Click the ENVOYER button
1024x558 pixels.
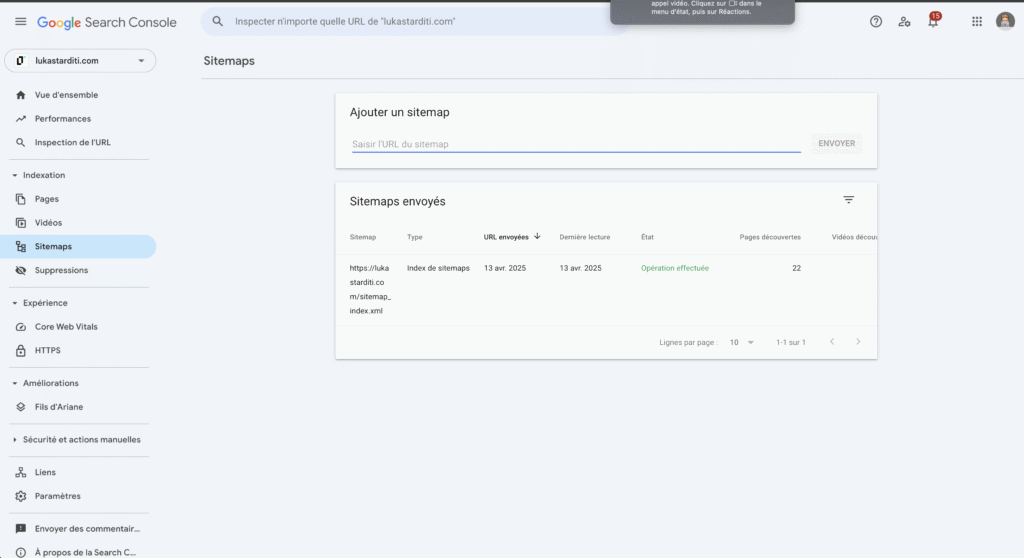[837, 144]
